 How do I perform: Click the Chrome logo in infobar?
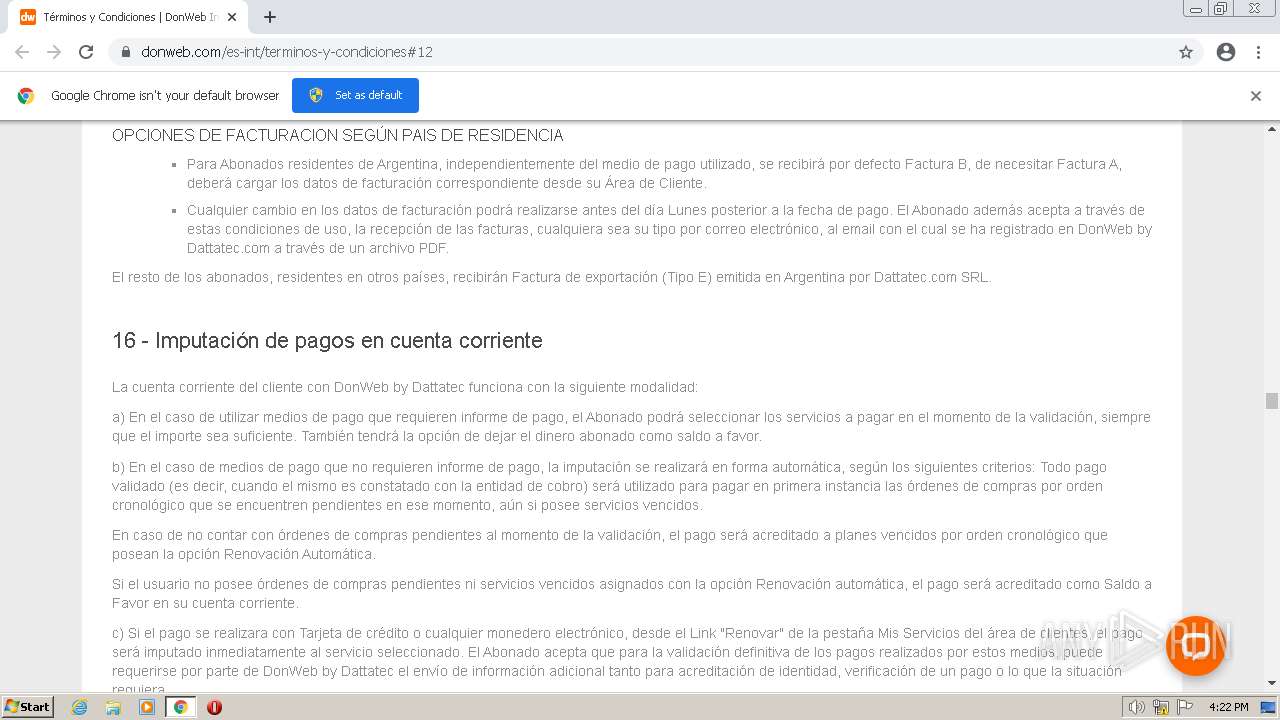(26, 96)
